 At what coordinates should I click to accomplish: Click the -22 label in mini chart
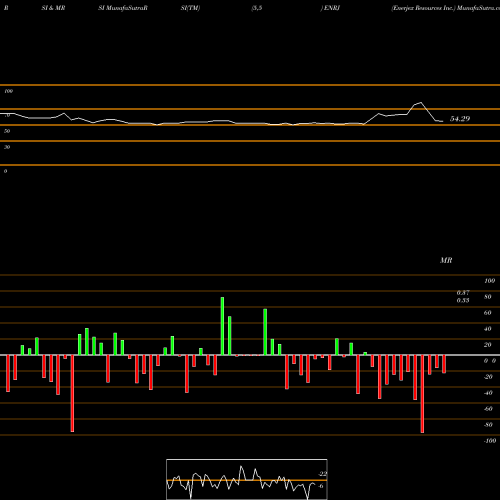(x=322, y=474)
